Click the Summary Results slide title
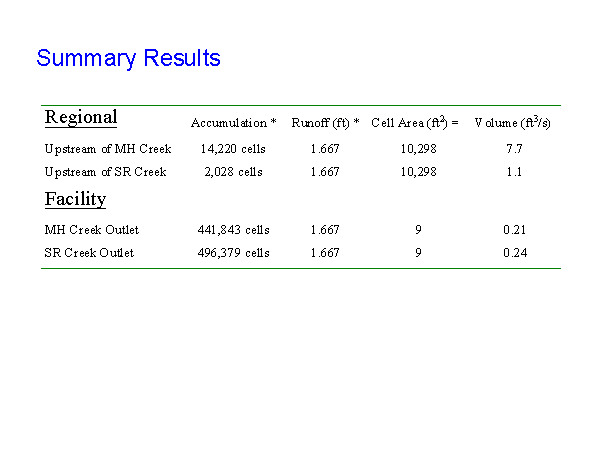600x450 pixels. (x=128, y=58)
